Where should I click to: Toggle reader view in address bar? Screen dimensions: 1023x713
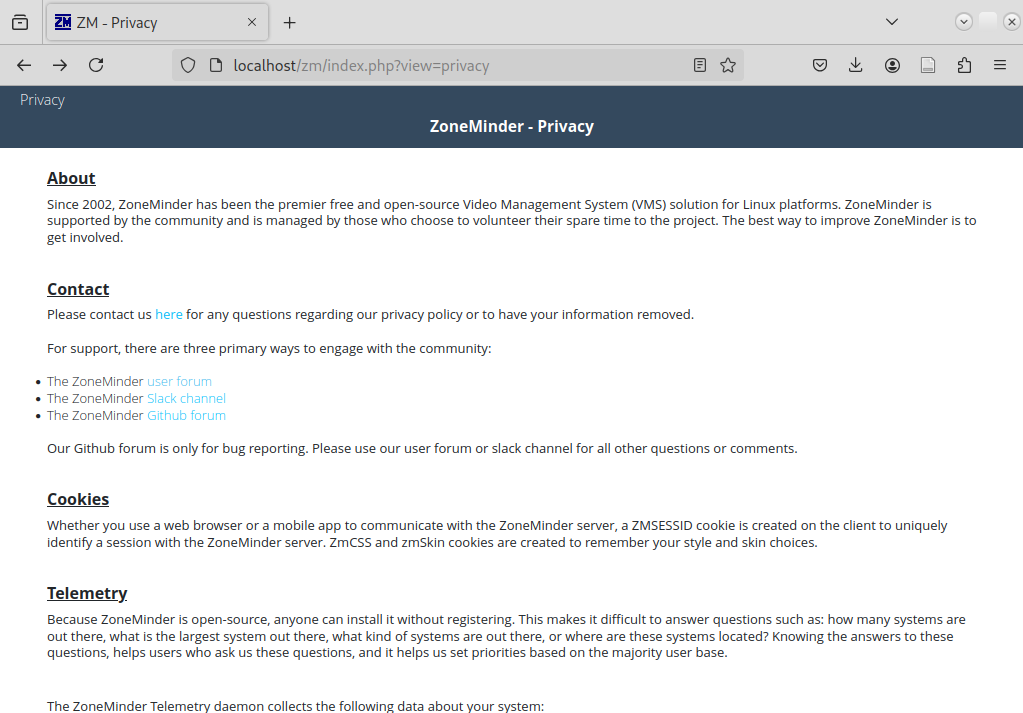click(x=699, y=65)
